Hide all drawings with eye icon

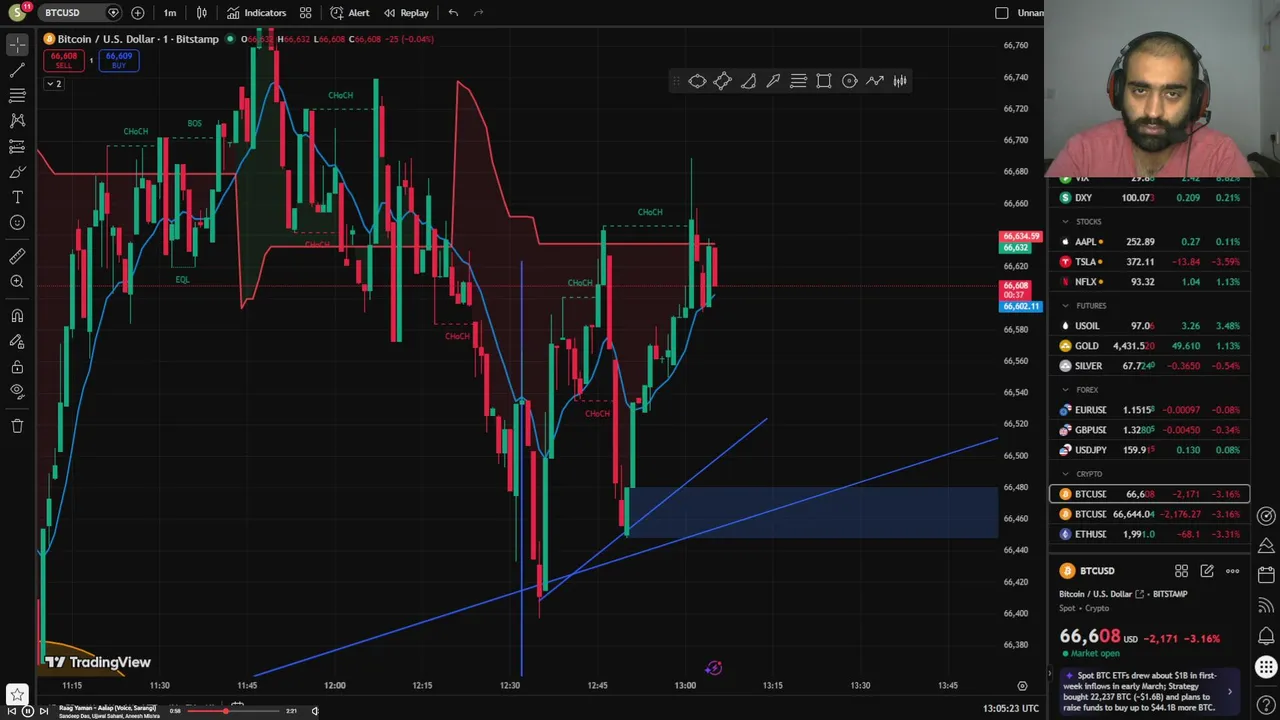[x=17, y=391]
